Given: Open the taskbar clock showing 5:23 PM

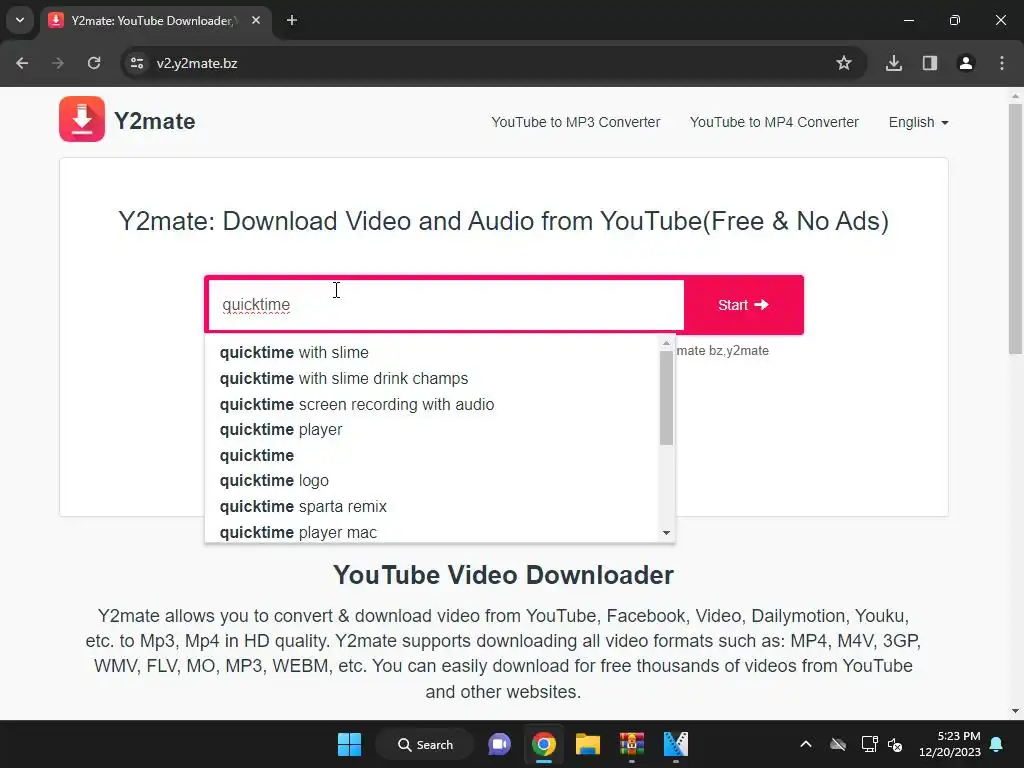Looking at the screenshot, I should click(950, 744).
